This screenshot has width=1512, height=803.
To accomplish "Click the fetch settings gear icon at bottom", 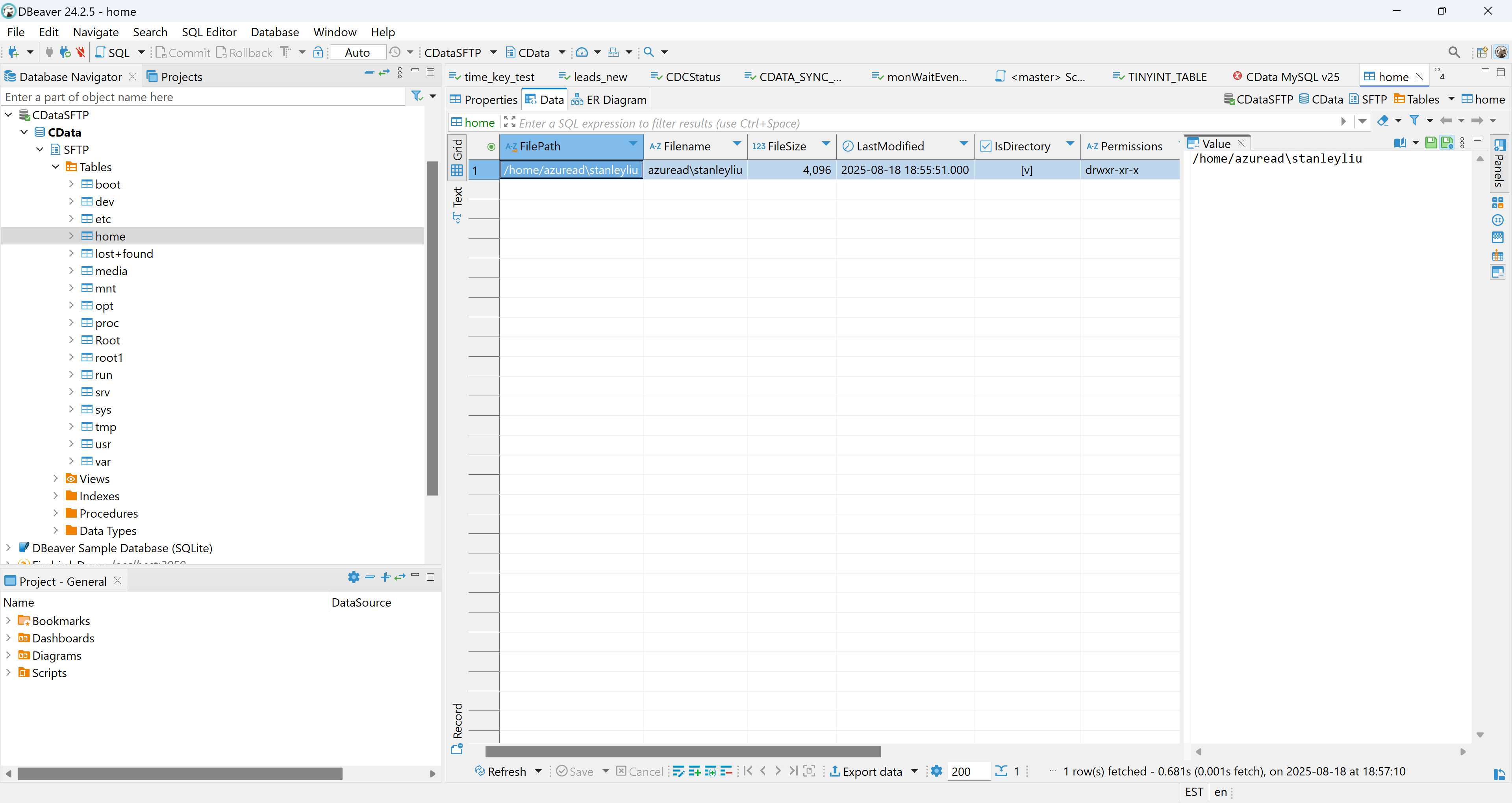I will tap(936, 771).
